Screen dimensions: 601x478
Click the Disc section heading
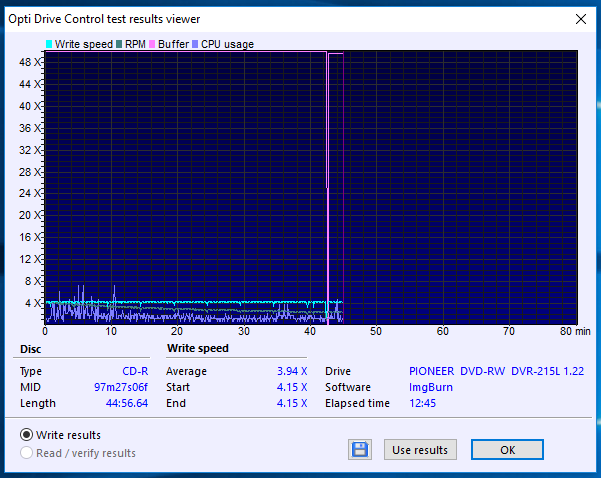31,349
